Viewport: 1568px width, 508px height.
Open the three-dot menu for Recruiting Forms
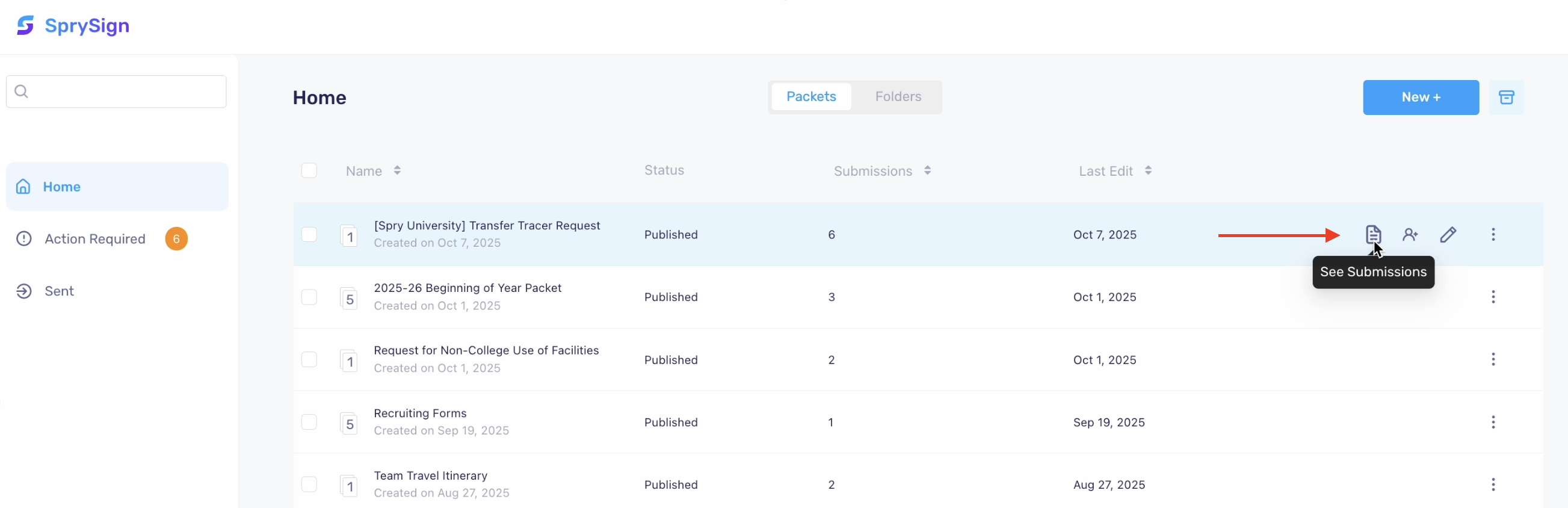coord(1493,422)
